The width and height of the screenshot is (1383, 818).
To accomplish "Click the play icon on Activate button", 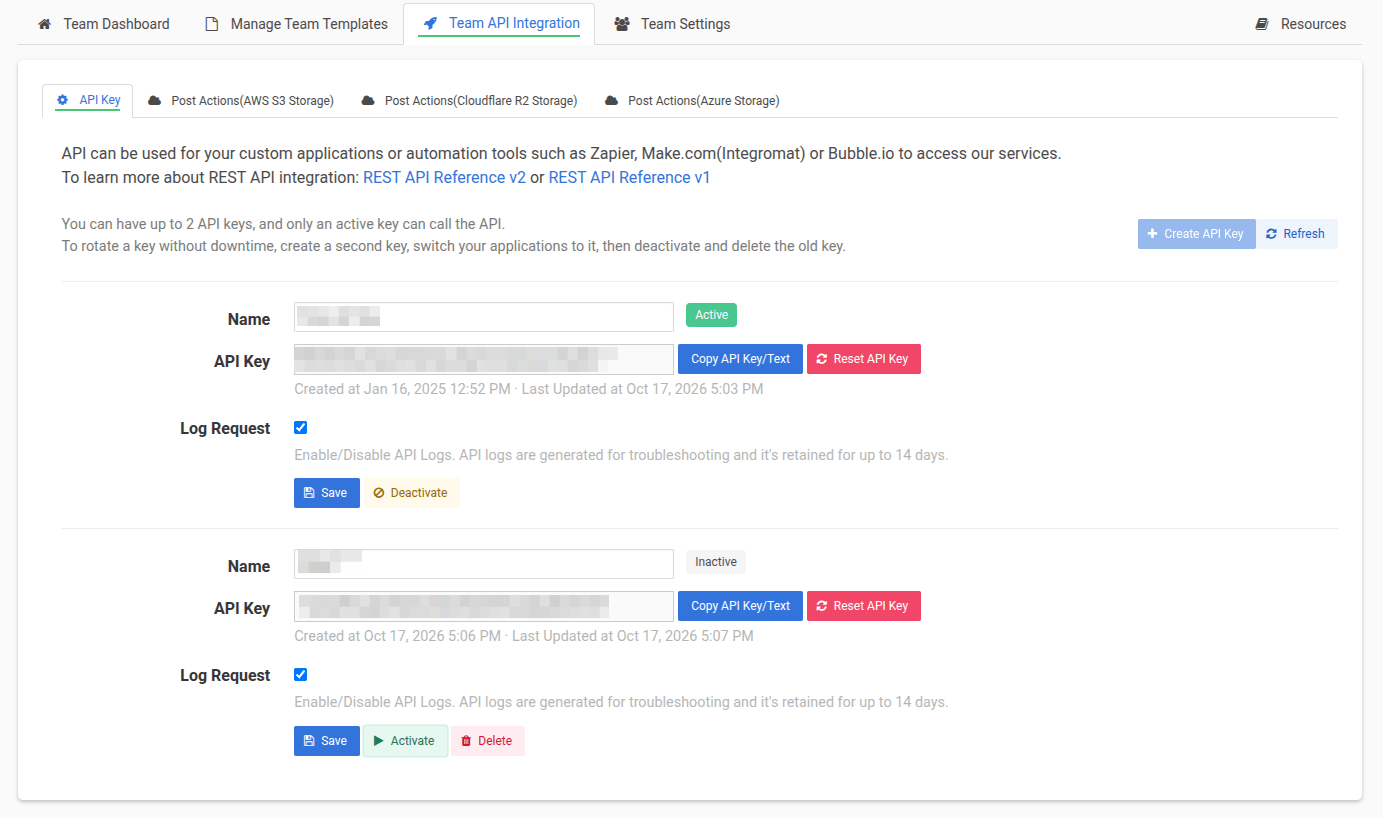I will click(x=378, y=741).
